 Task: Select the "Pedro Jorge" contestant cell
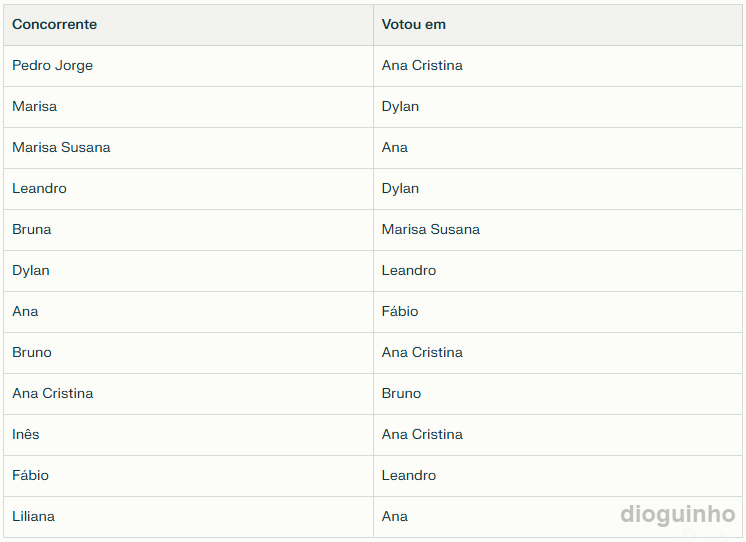click(53, 65)
